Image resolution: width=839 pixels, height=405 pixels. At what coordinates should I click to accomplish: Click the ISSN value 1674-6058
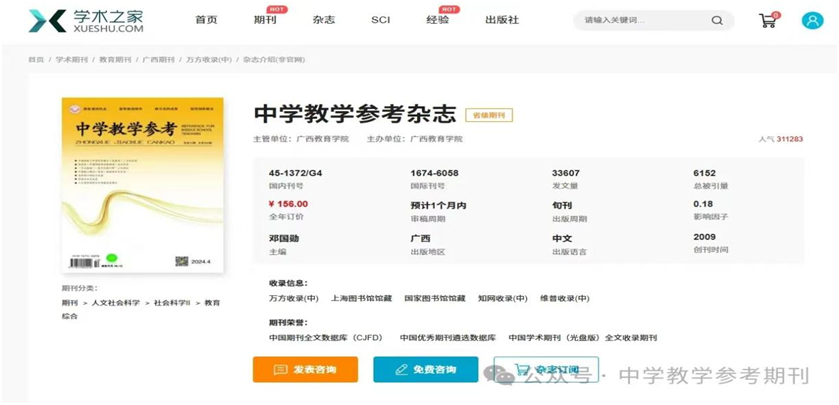pos(434,173)
